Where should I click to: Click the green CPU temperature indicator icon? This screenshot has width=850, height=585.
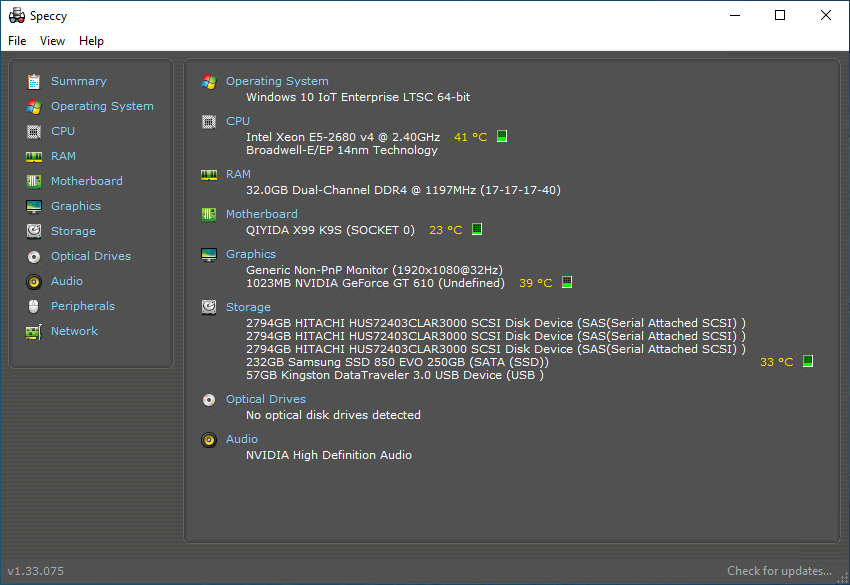(x=502, y=136)
